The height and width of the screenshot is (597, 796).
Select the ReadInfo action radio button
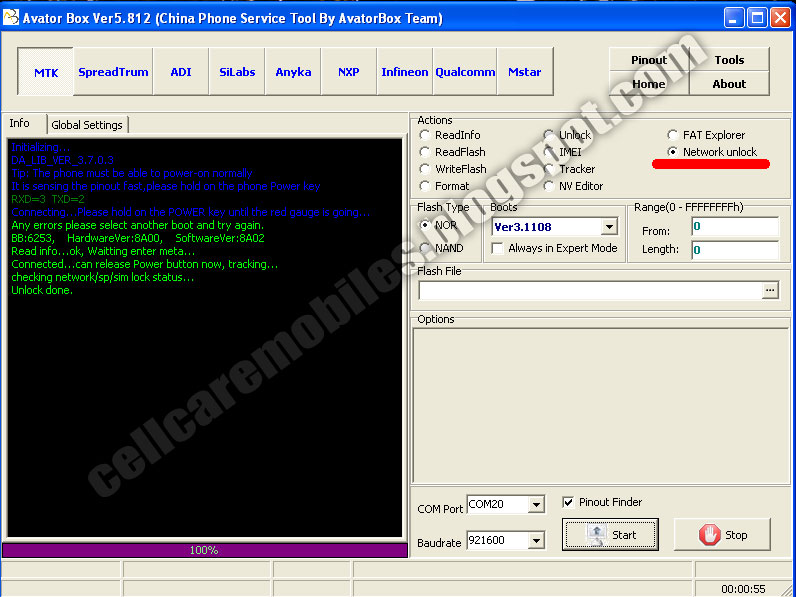[x=424, y=135]
